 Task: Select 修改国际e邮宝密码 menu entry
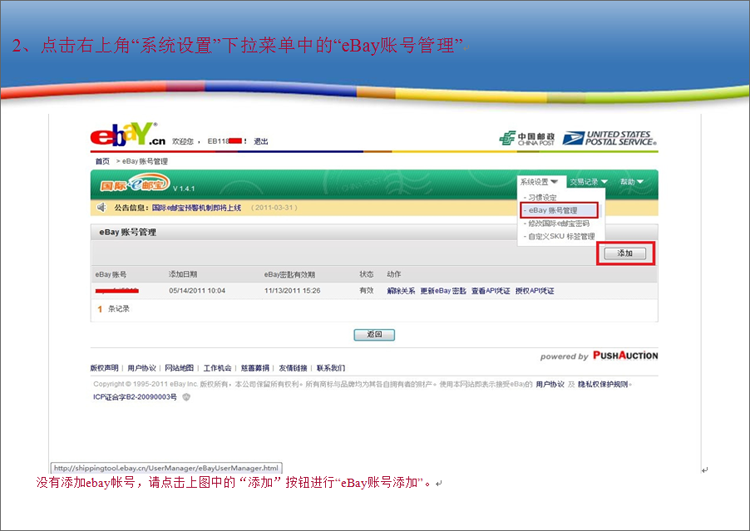click(x=559, y=223)
